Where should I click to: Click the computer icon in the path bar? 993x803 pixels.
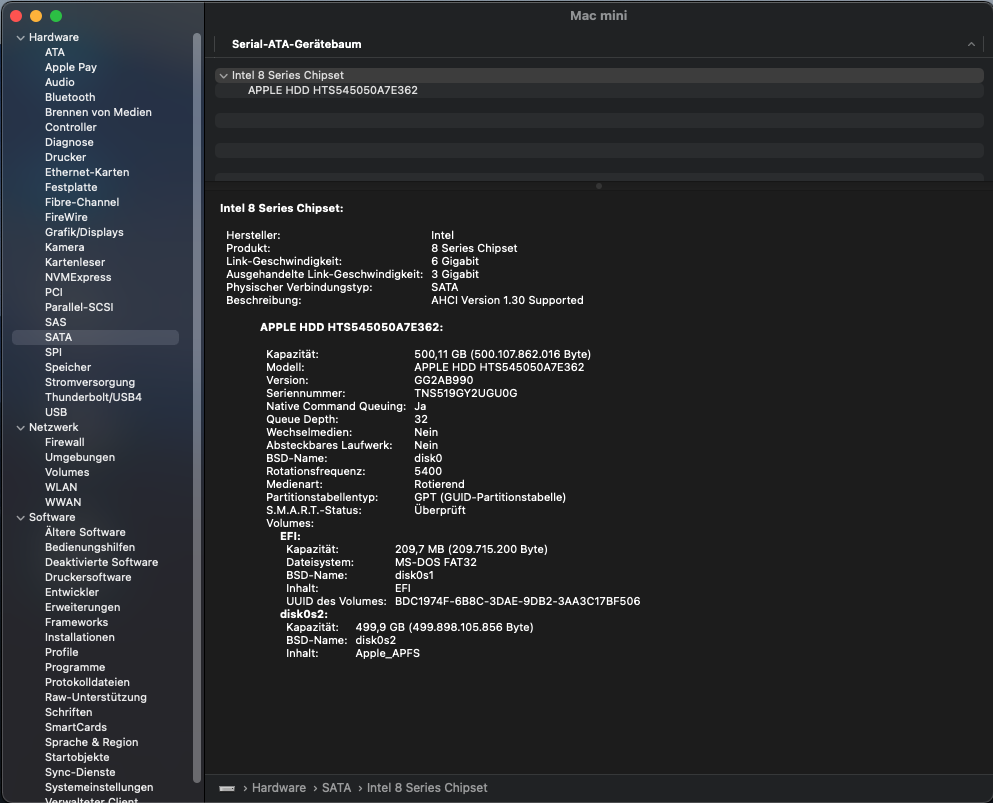click(227, 788)
